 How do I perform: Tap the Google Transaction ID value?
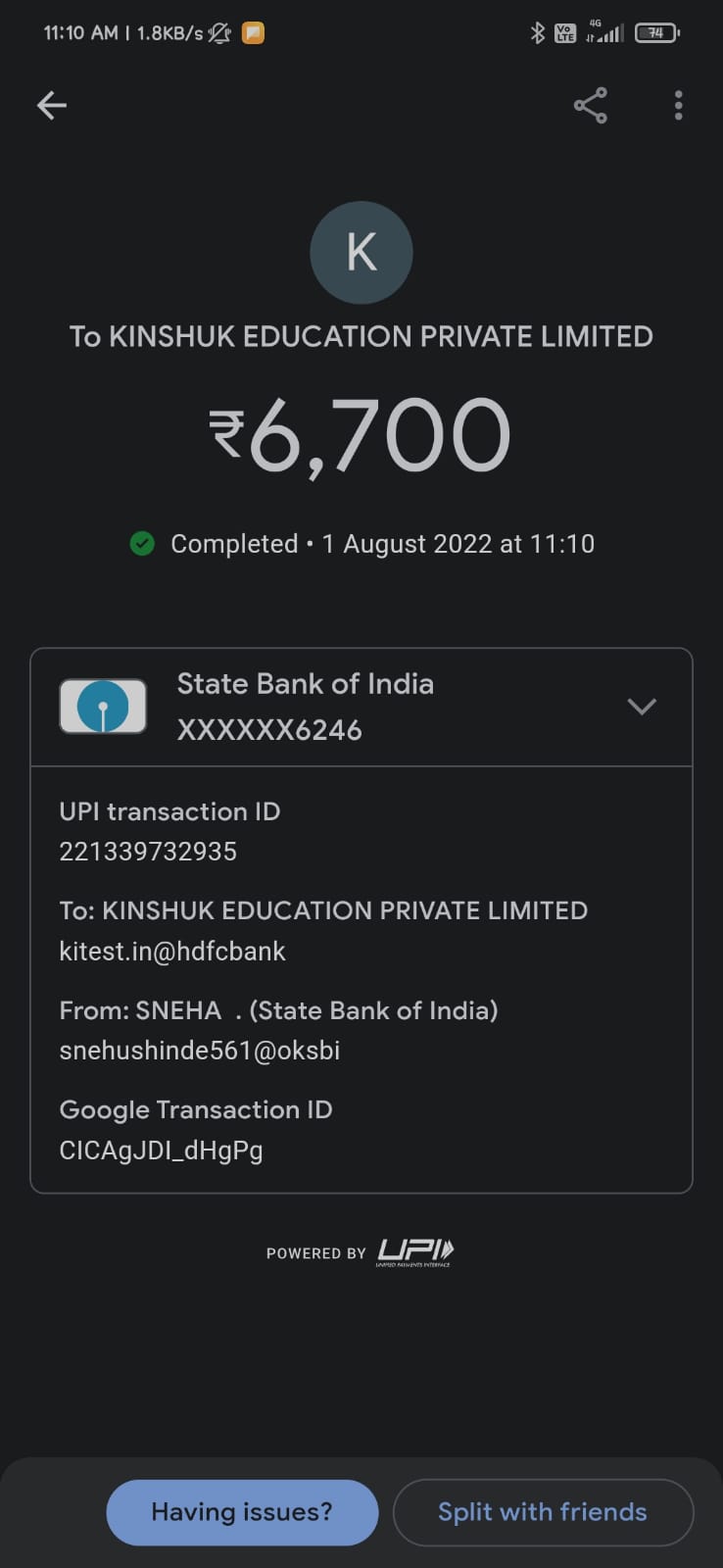(x=161, y=1150)
